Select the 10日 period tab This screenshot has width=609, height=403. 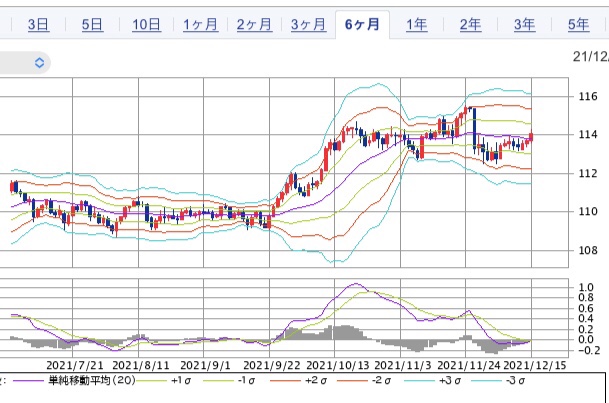coord(146,25)
